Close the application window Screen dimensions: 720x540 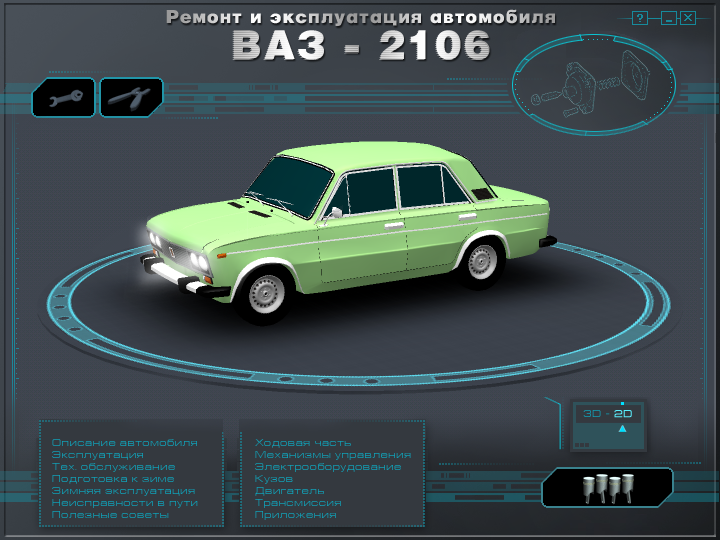point(688,18)
